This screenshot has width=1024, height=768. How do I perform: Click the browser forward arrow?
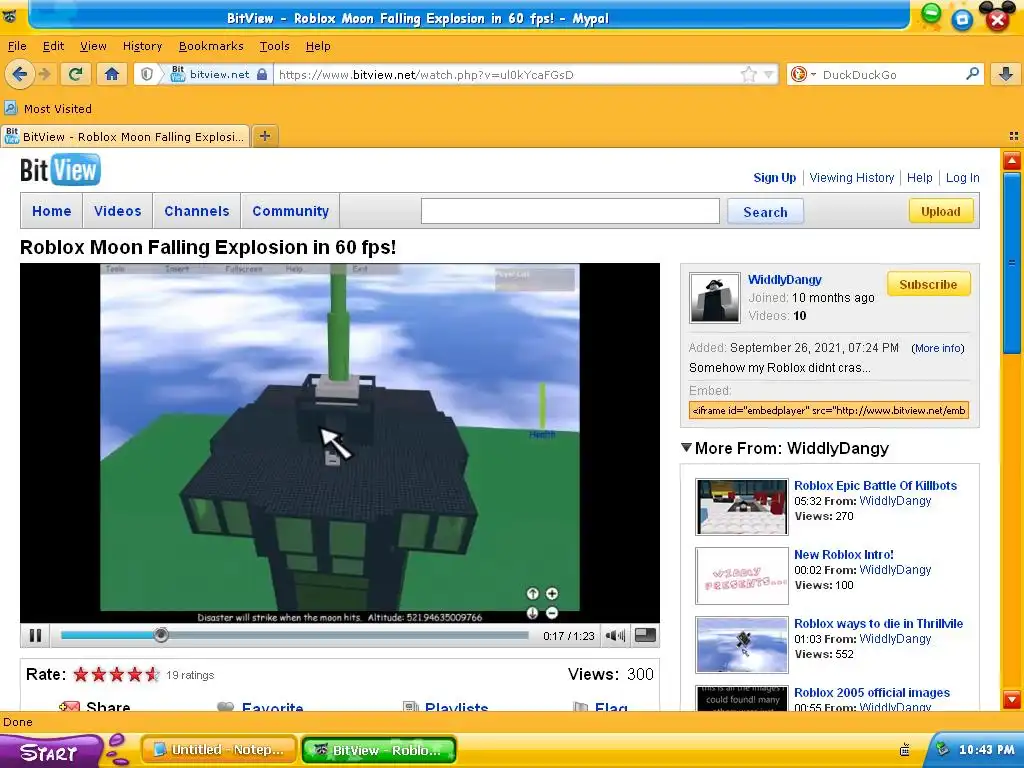[x=45, y=74]
